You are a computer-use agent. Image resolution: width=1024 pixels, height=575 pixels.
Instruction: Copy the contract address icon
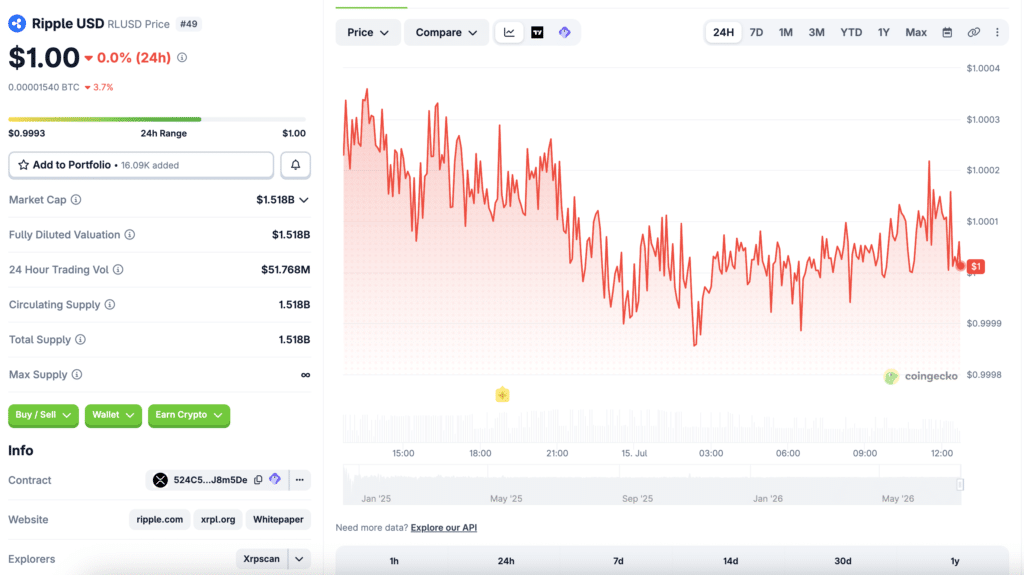[258, 480]
